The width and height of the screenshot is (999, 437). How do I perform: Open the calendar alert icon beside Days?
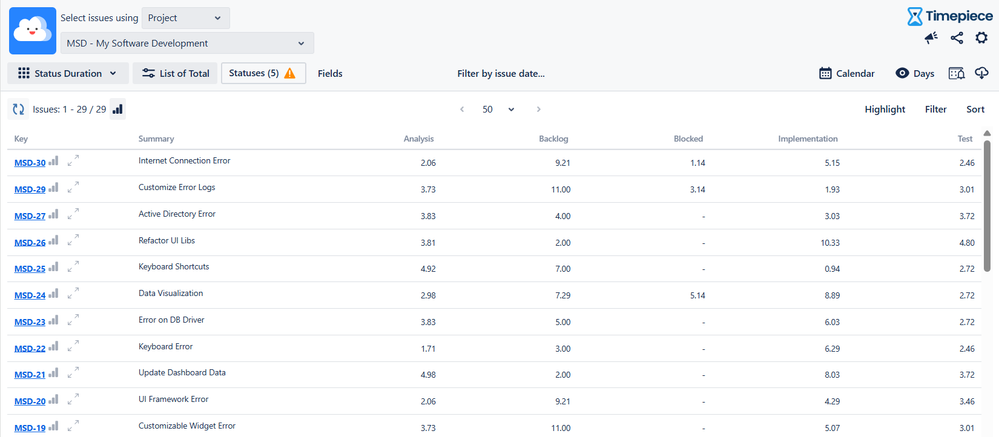(x=957, y=73)
